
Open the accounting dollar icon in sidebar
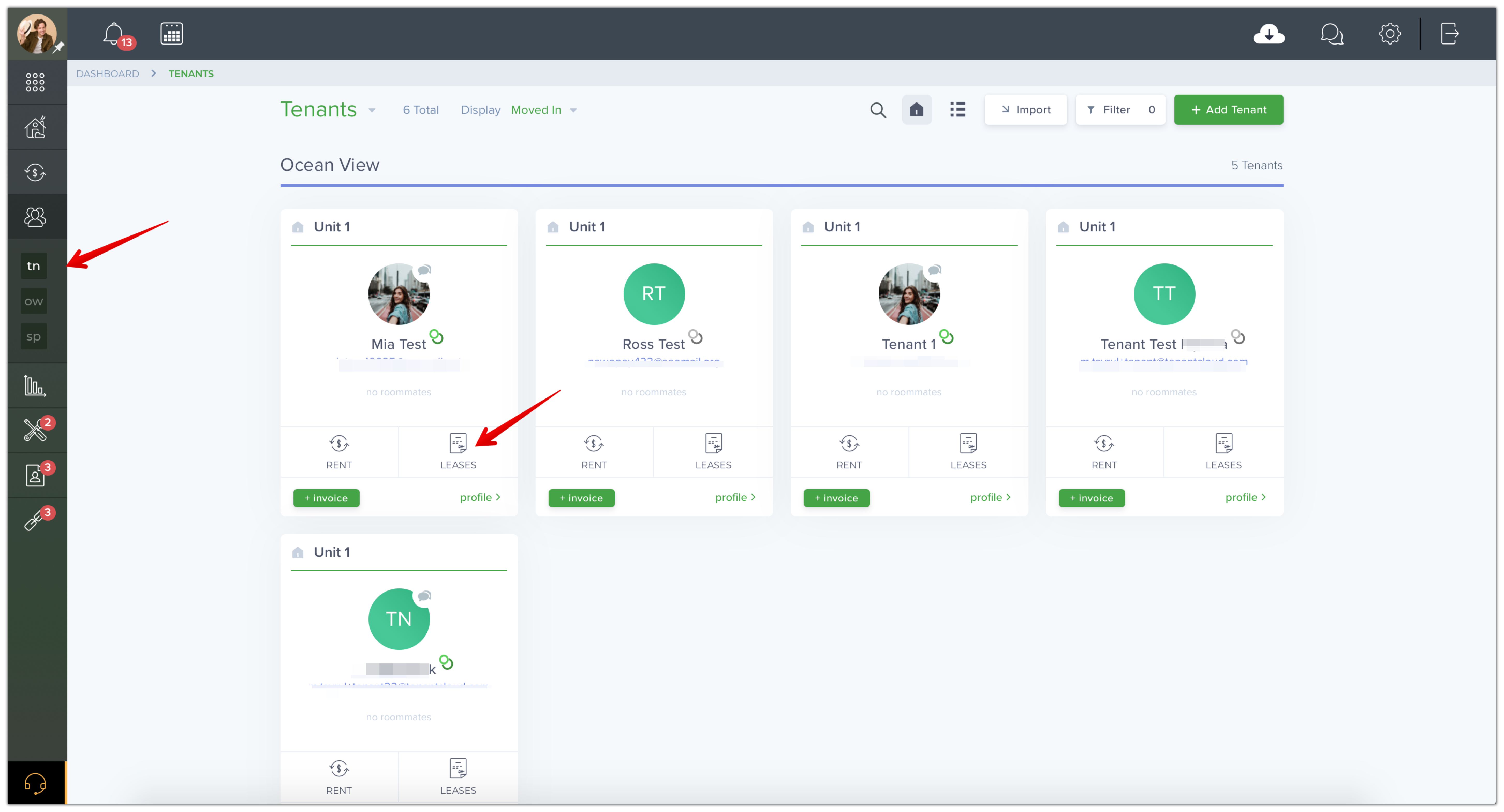pos(35,172)
